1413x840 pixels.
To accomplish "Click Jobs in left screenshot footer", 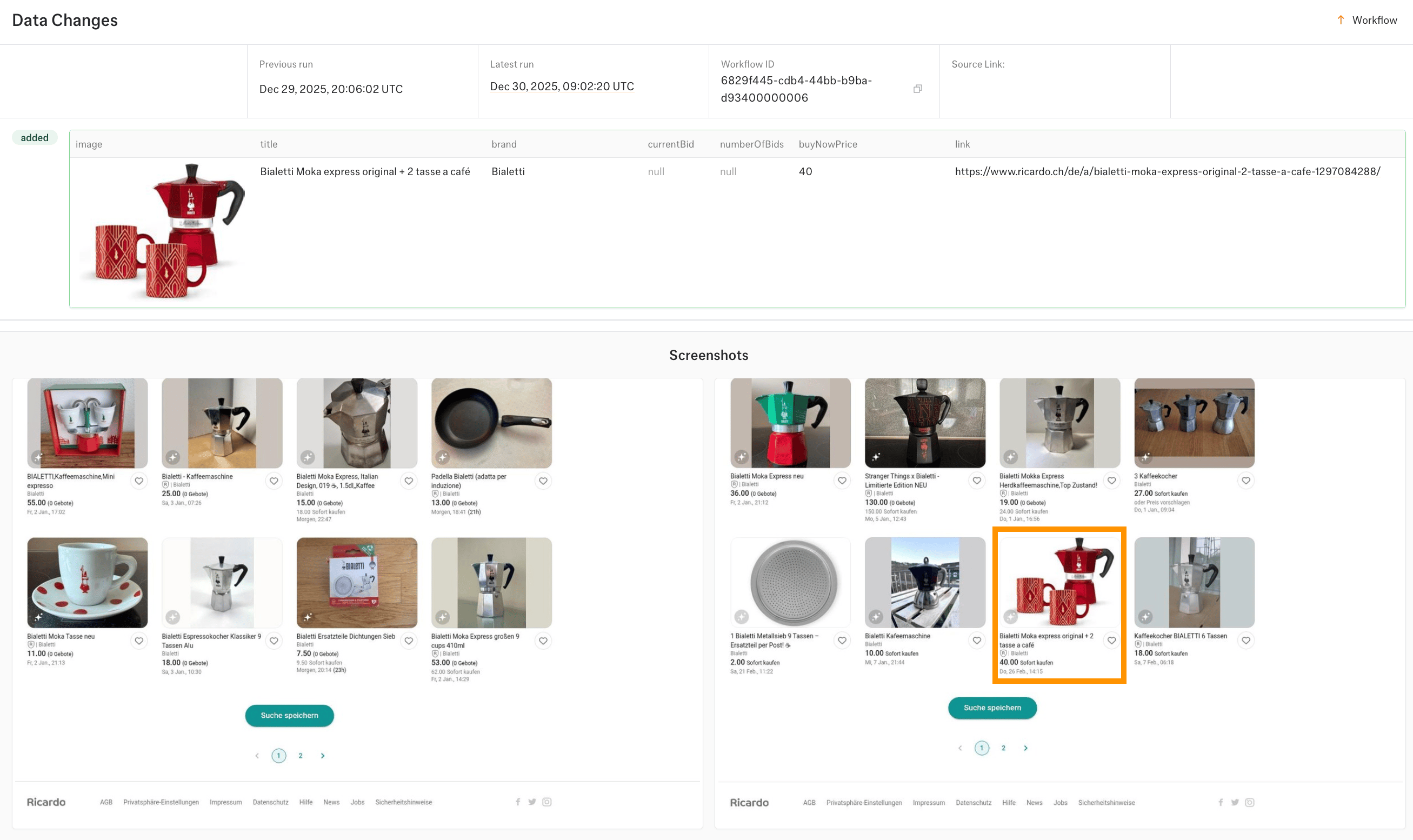I will pyautogui.click(x=357, y=802).
